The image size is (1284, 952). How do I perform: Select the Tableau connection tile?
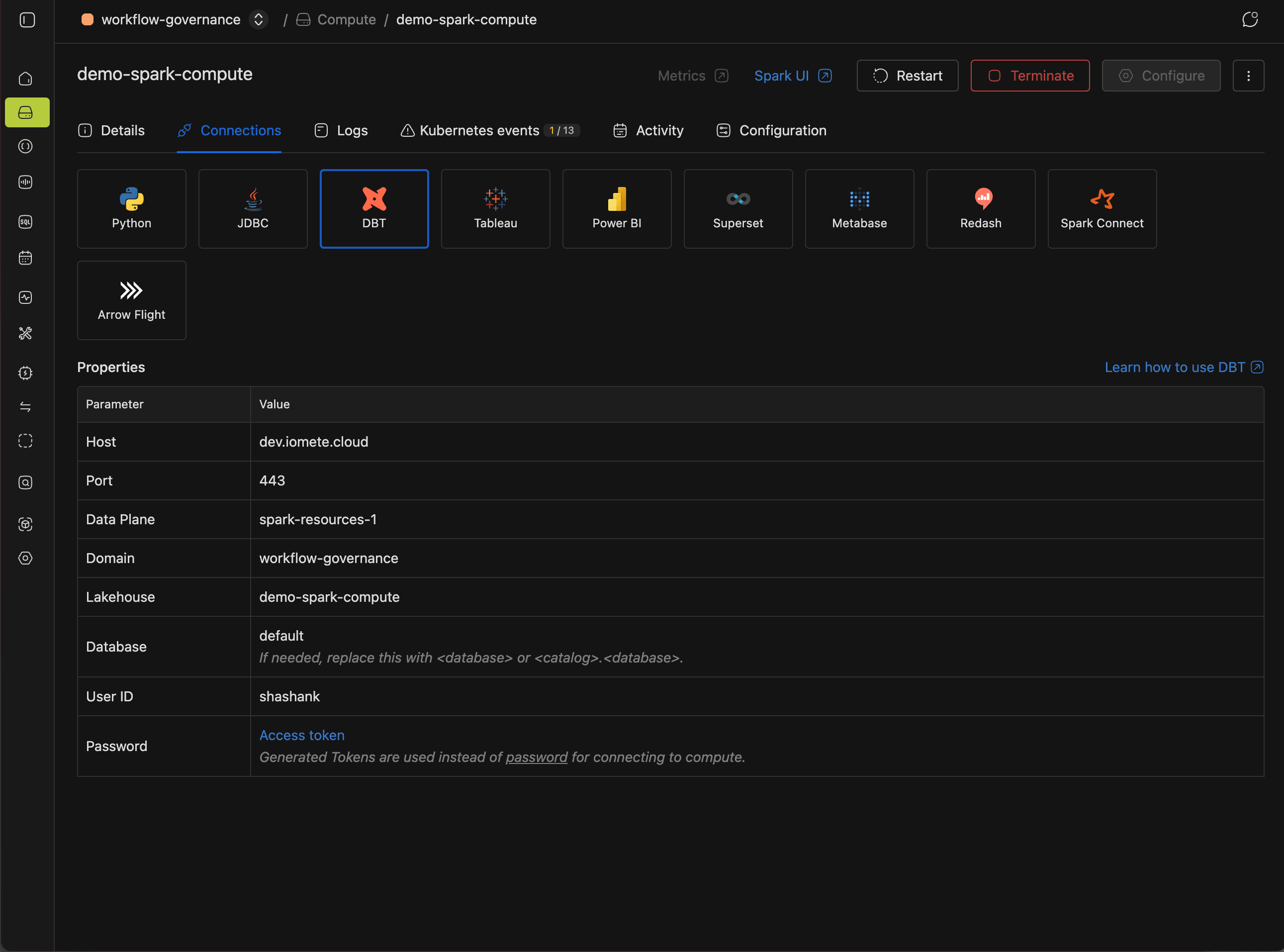(x=495, y=208)
